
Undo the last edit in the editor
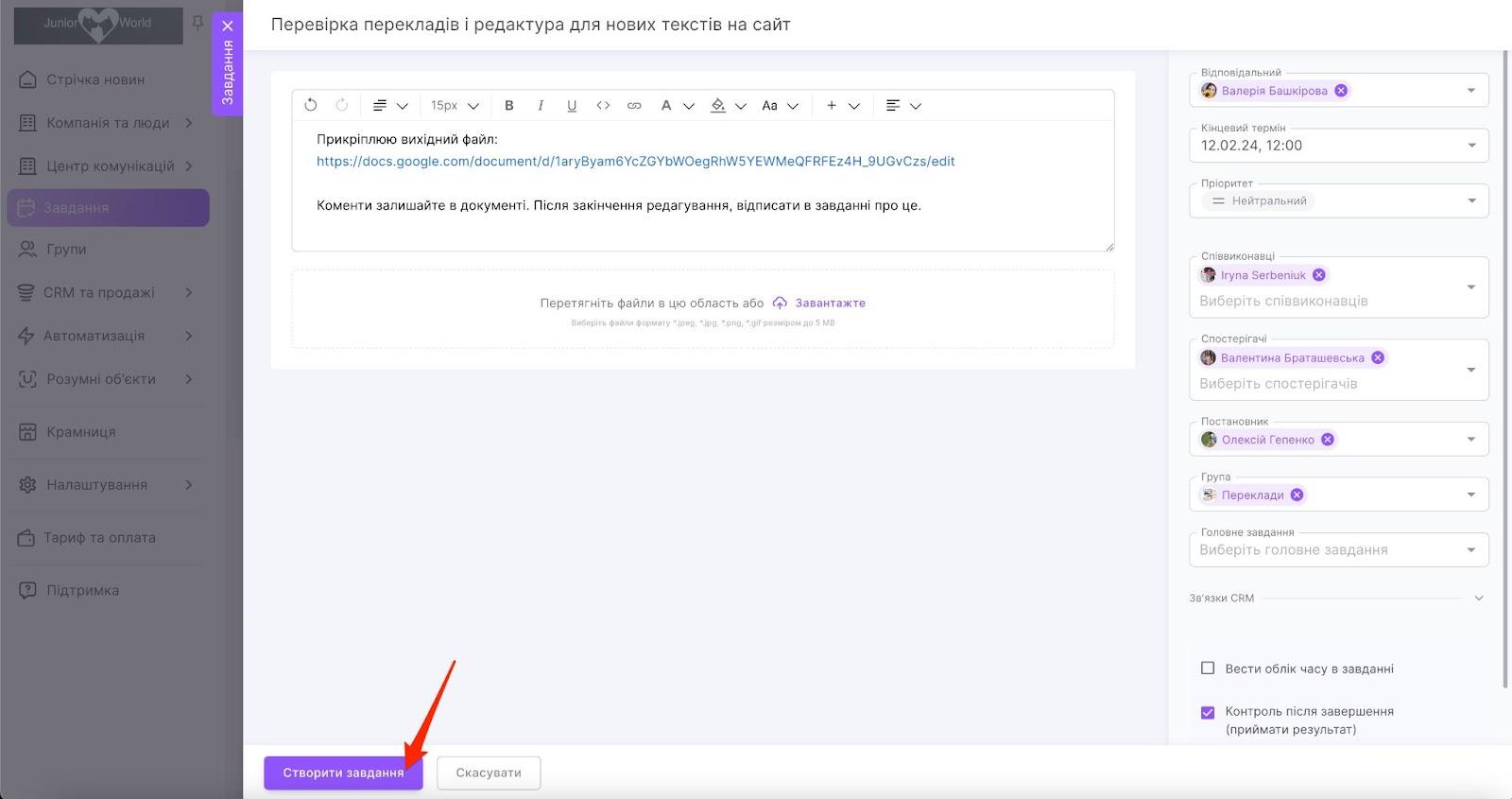(311, 105)
